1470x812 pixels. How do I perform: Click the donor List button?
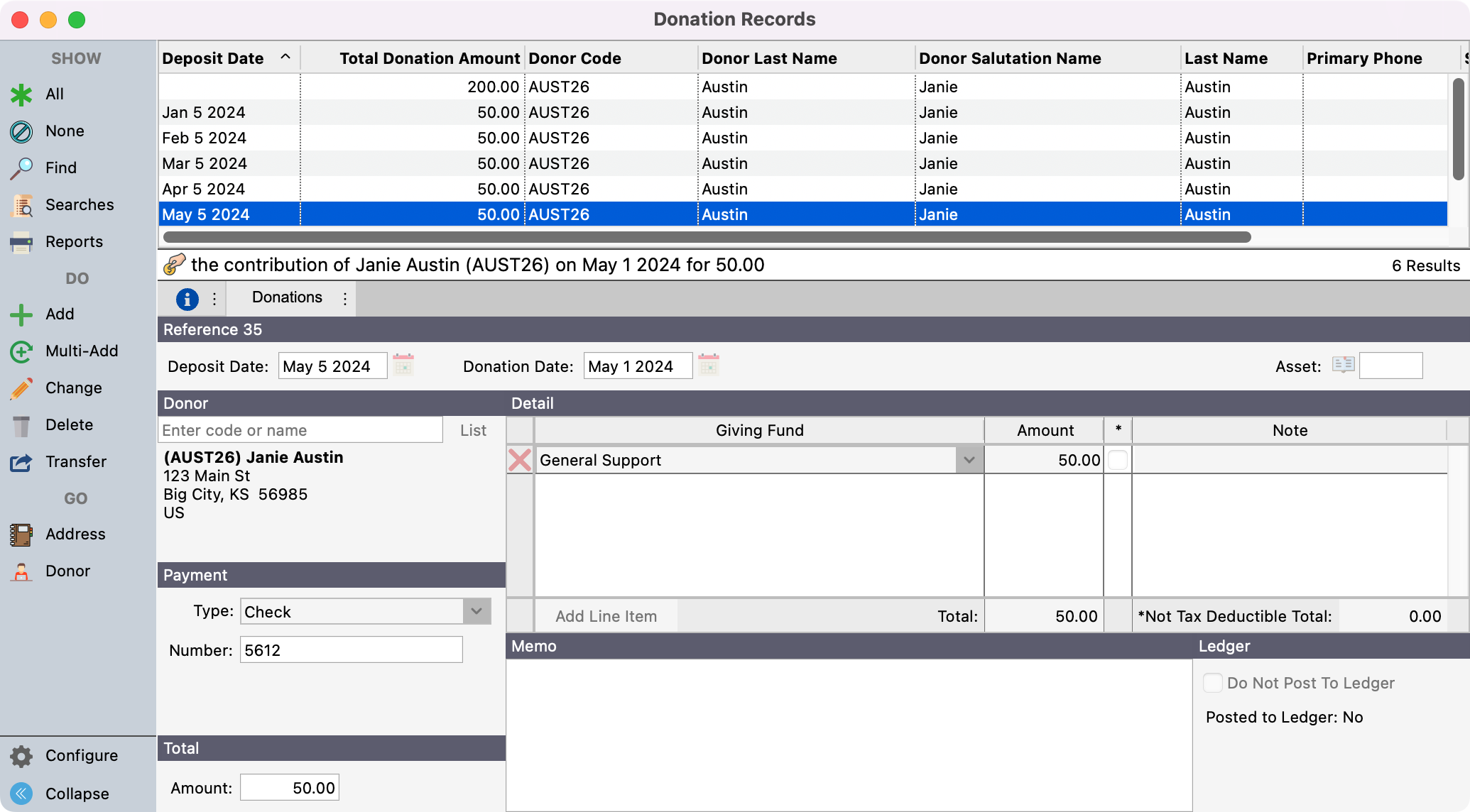click(473, 430)
